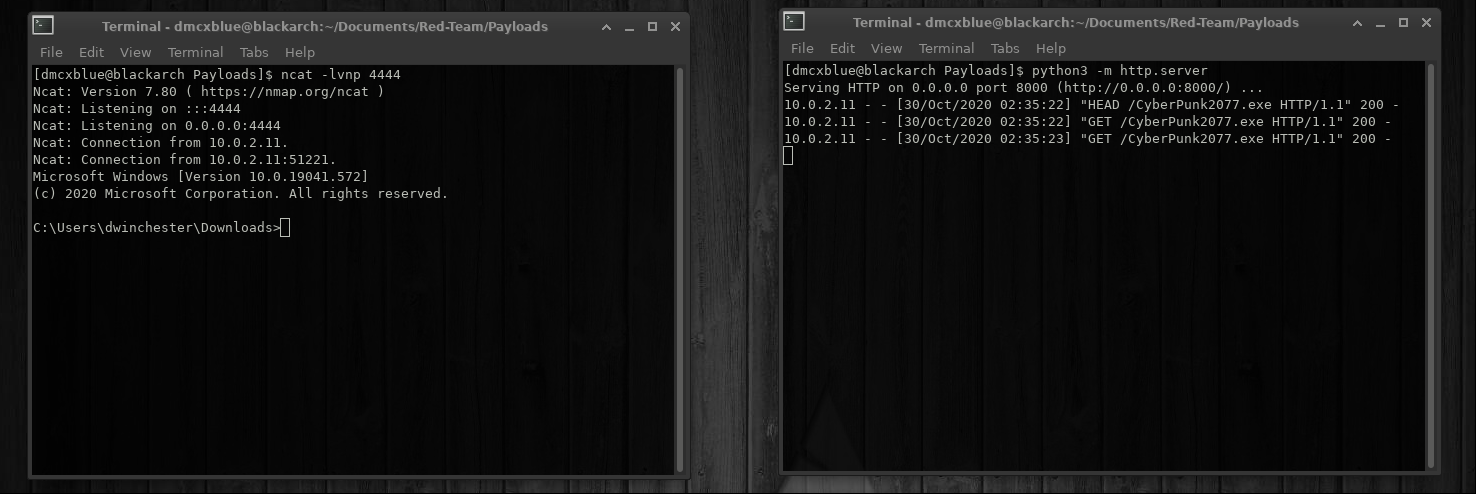Close the right http.server terminal window
This screenshot has width=1476, height=494.
(1427, 22)
